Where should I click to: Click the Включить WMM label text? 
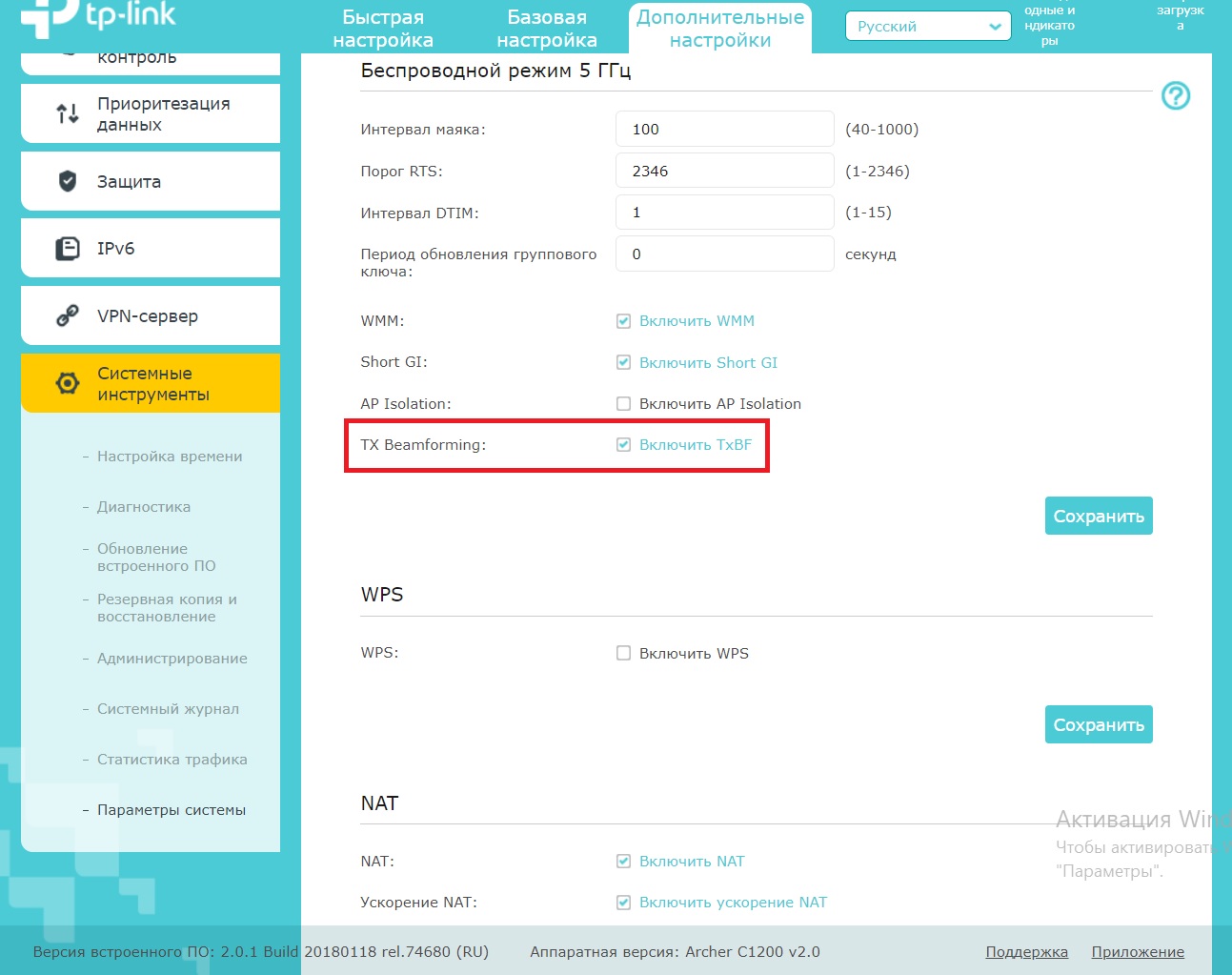(697, 321)
